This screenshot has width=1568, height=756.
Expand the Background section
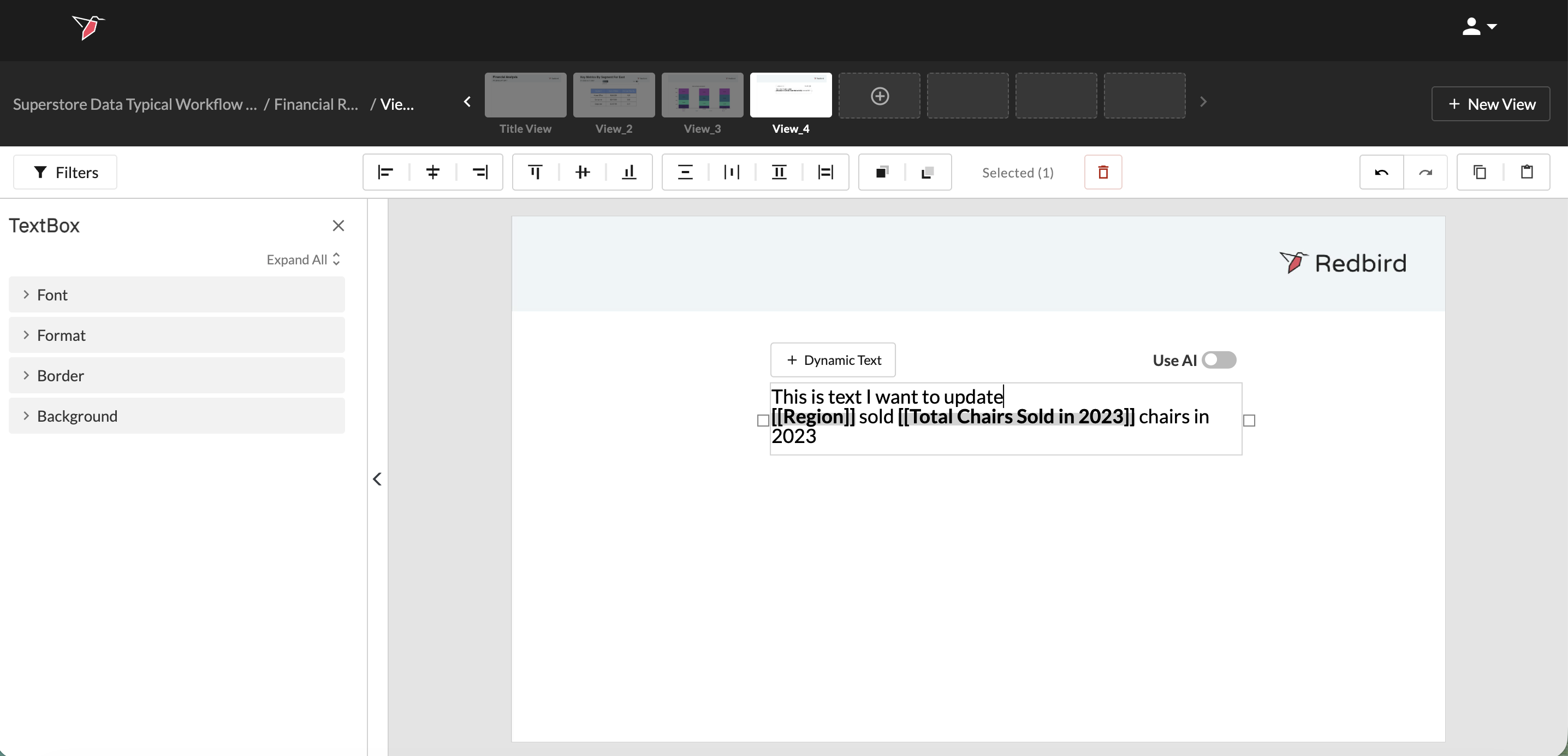point(176,416)
